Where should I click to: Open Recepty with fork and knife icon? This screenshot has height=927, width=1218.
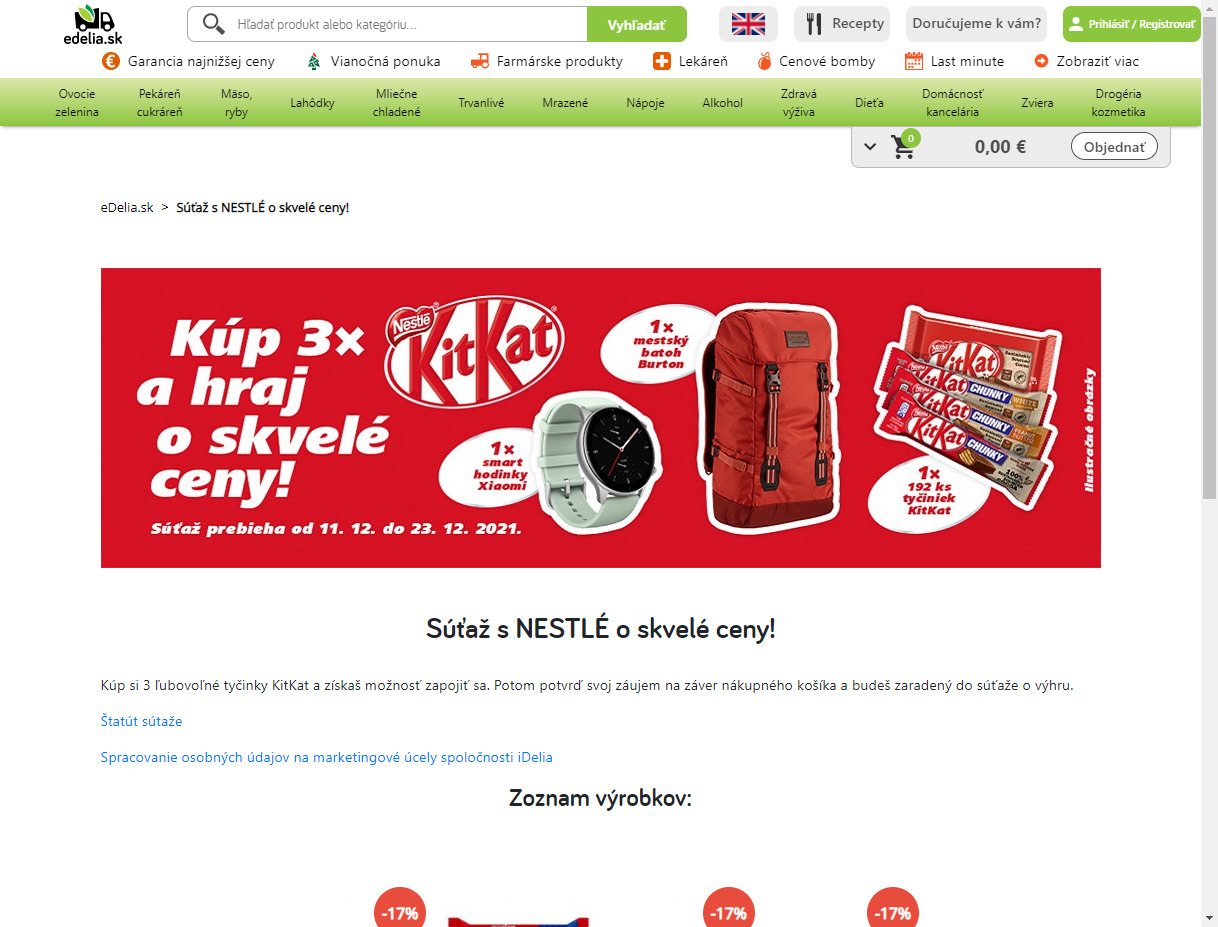point(842,24)
